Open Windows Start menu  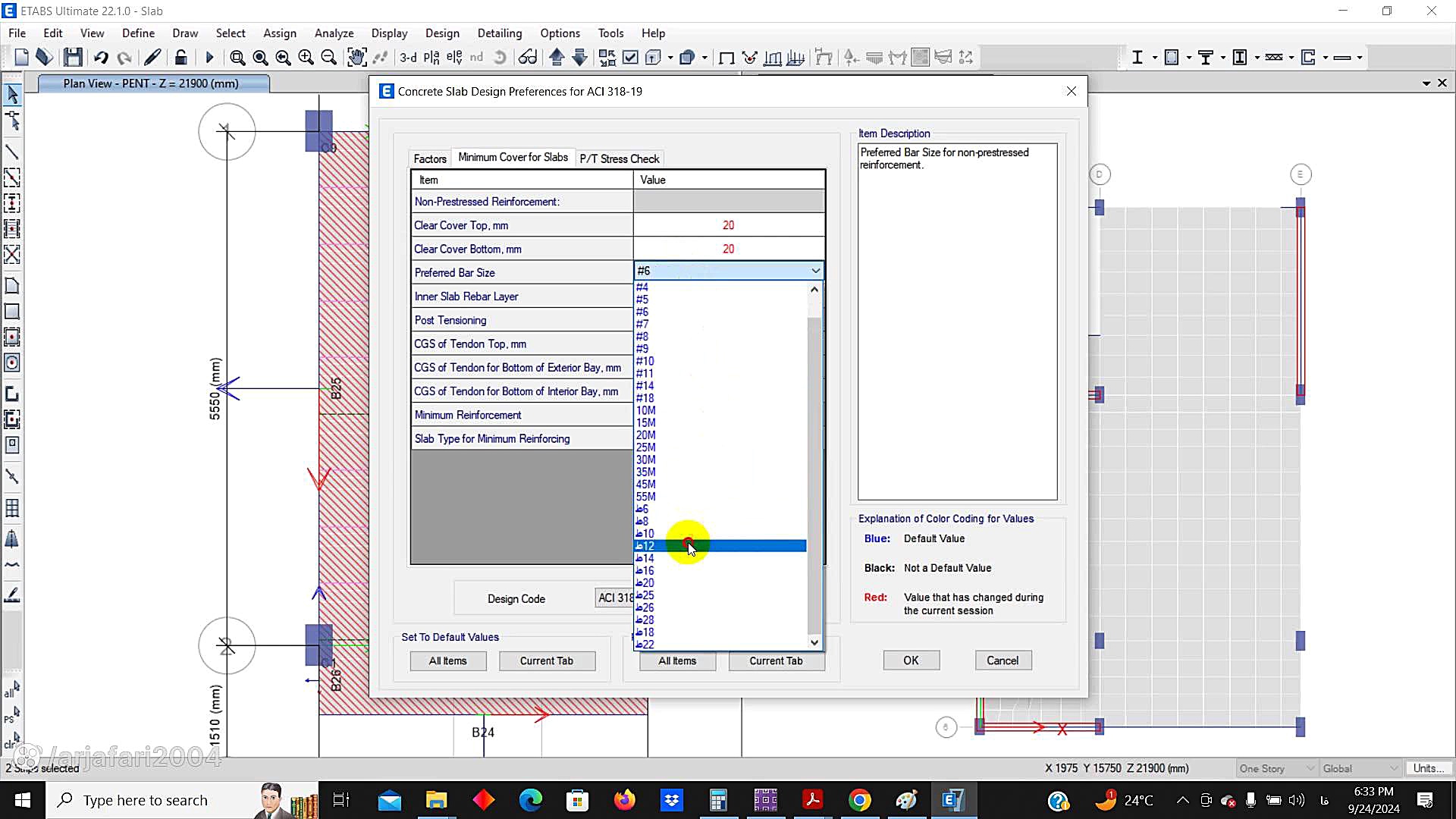(23, 800)
